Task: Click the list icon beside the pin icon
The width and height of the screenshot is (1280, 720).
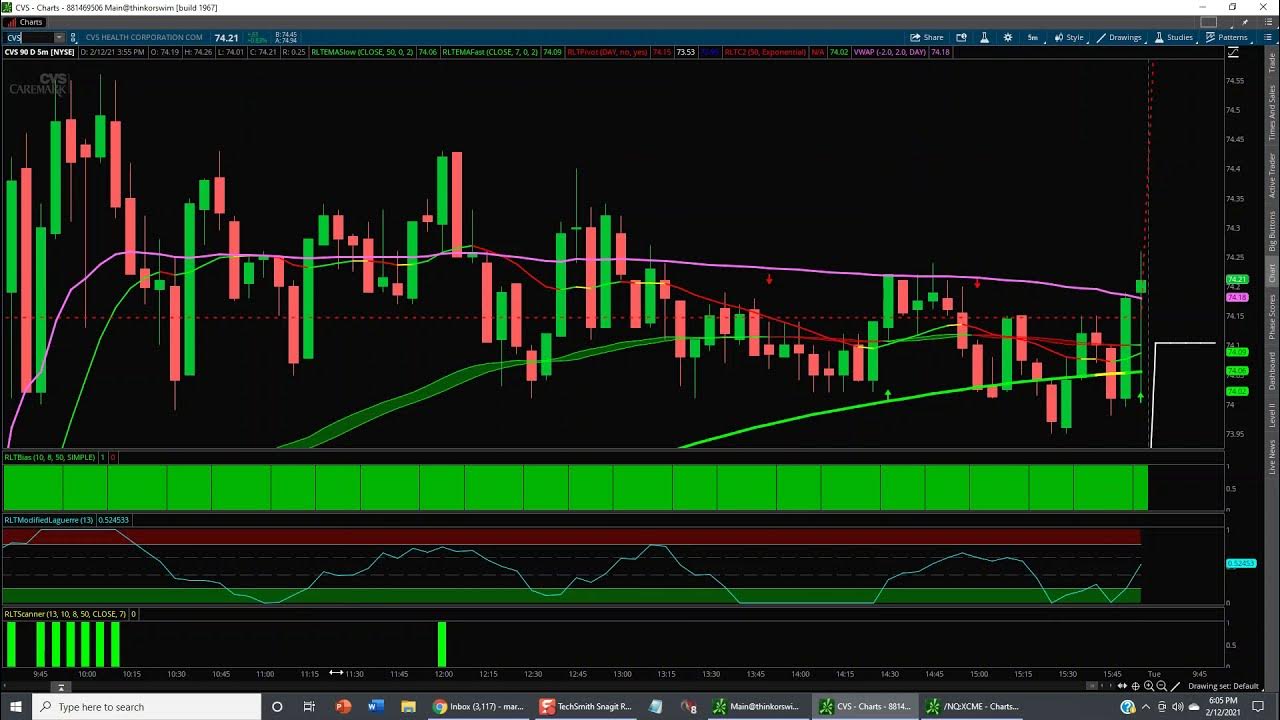Action: tap(1268, 22)
